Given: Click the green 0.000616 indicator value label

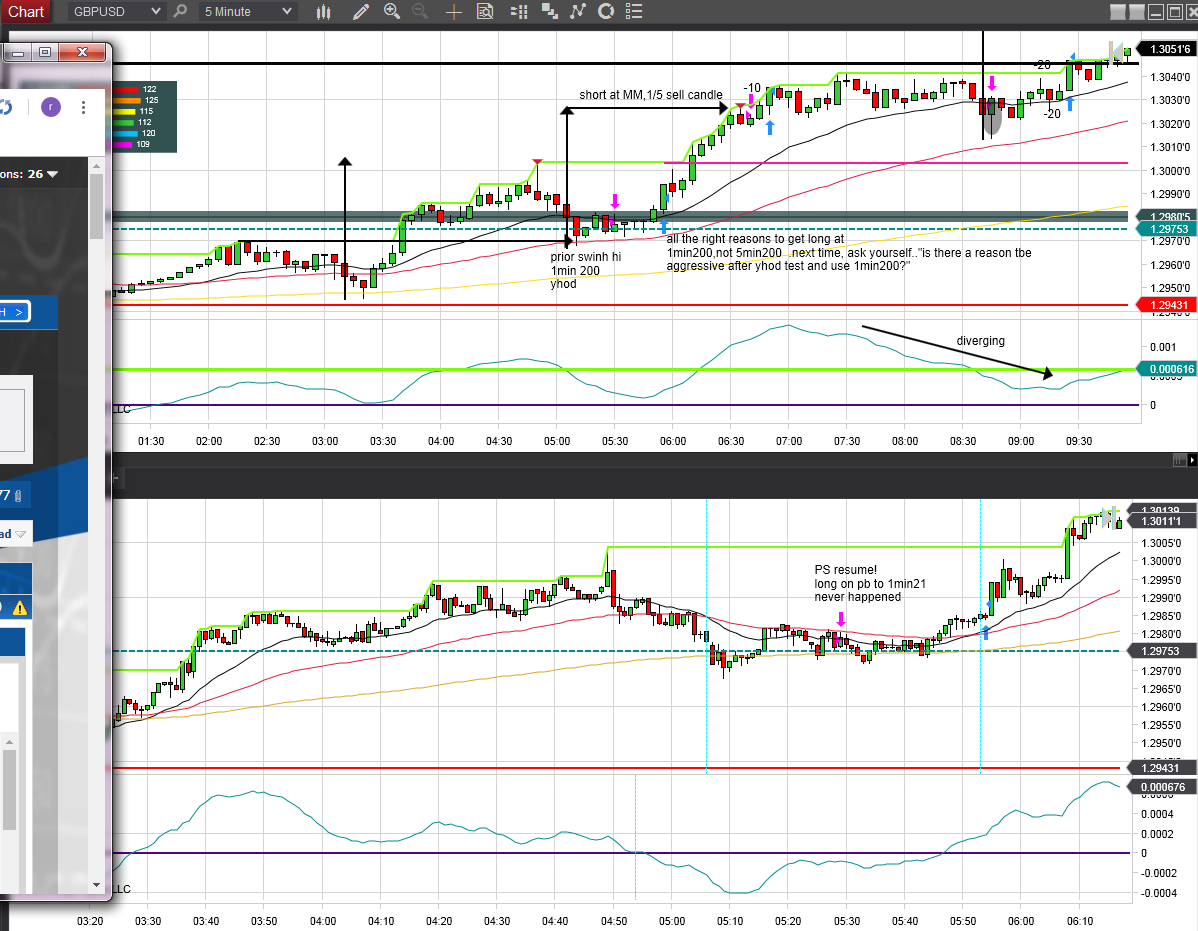Looking at the screenshot, I should (1167, 369).
